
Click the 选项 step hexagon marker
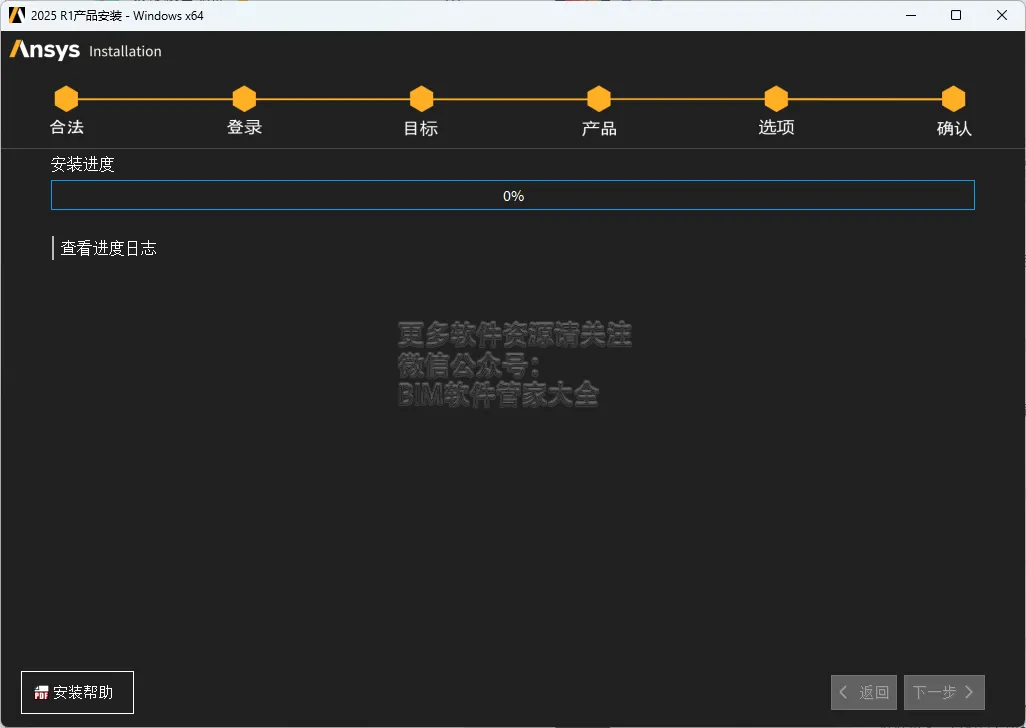tap(776, 99)
